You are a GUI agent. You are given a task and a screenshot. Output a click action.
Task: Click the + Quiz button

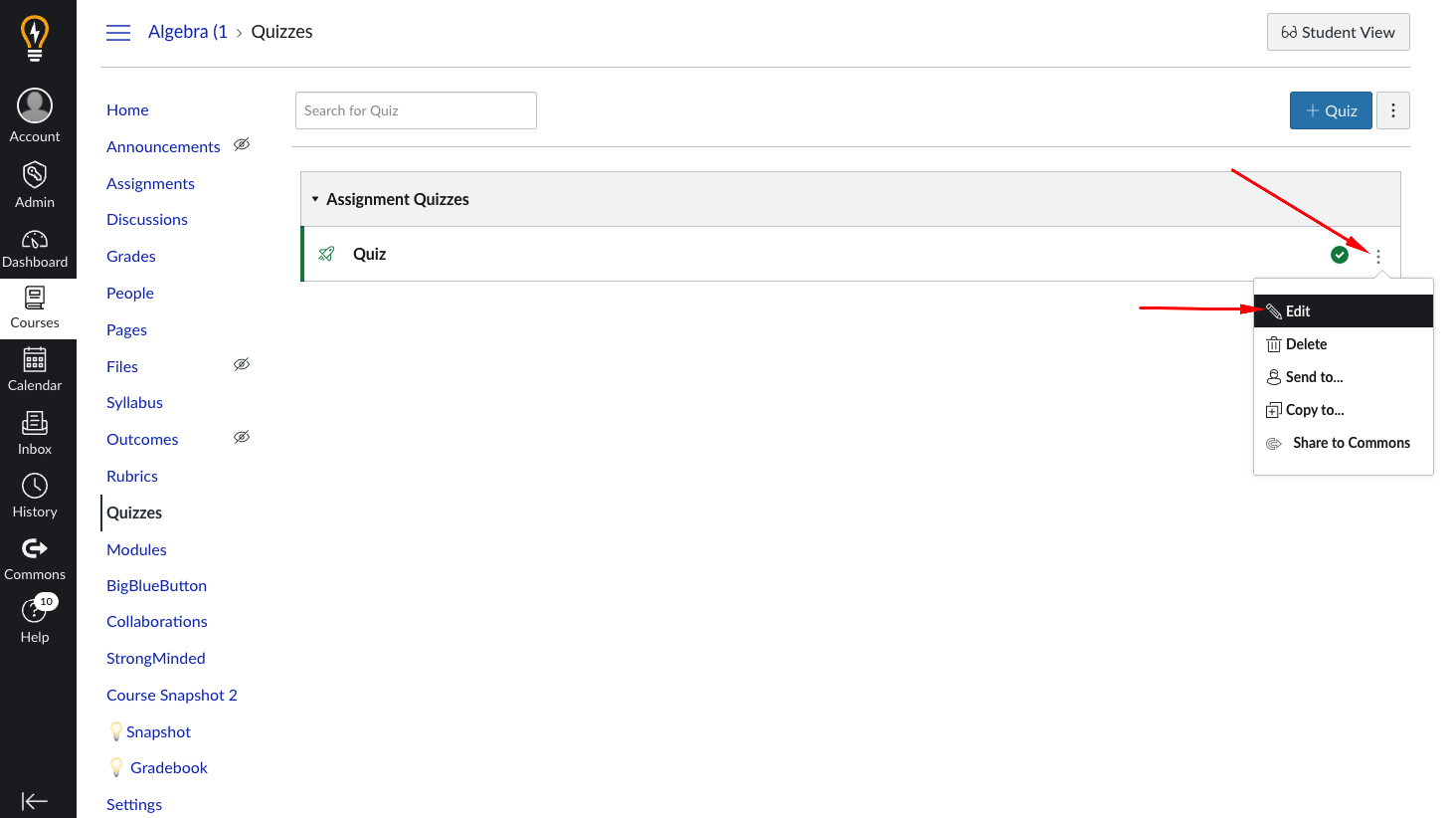click(1330, 110)
